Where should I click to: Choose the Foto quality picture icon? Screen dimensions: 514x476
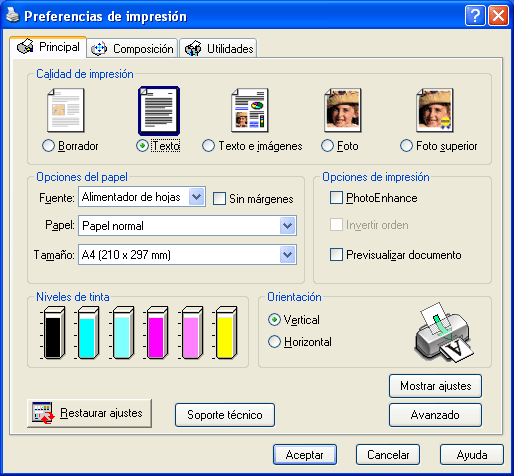pos(343,110)
